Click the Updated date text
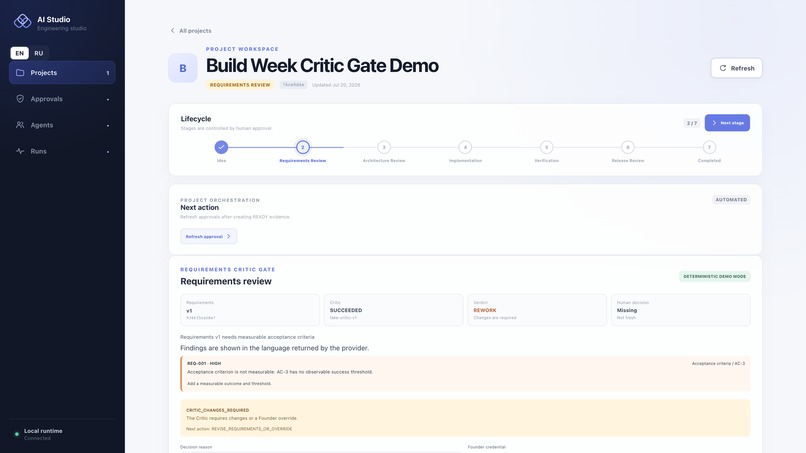The width and height of the screenshot is (806, 453). (336, 85)
